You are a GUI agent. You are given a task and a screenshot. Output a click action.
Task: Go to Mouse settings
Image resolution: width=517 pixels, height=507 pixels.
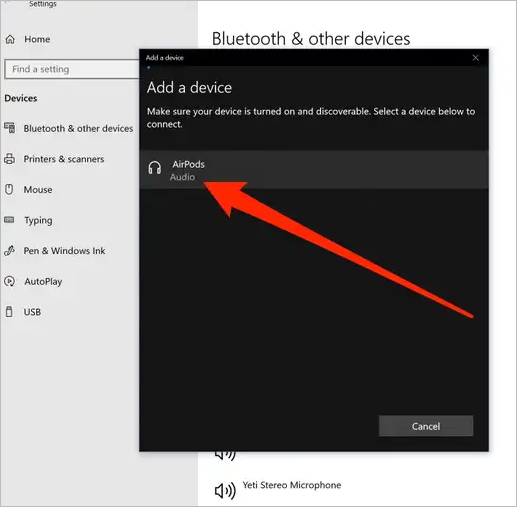(38, 190)
